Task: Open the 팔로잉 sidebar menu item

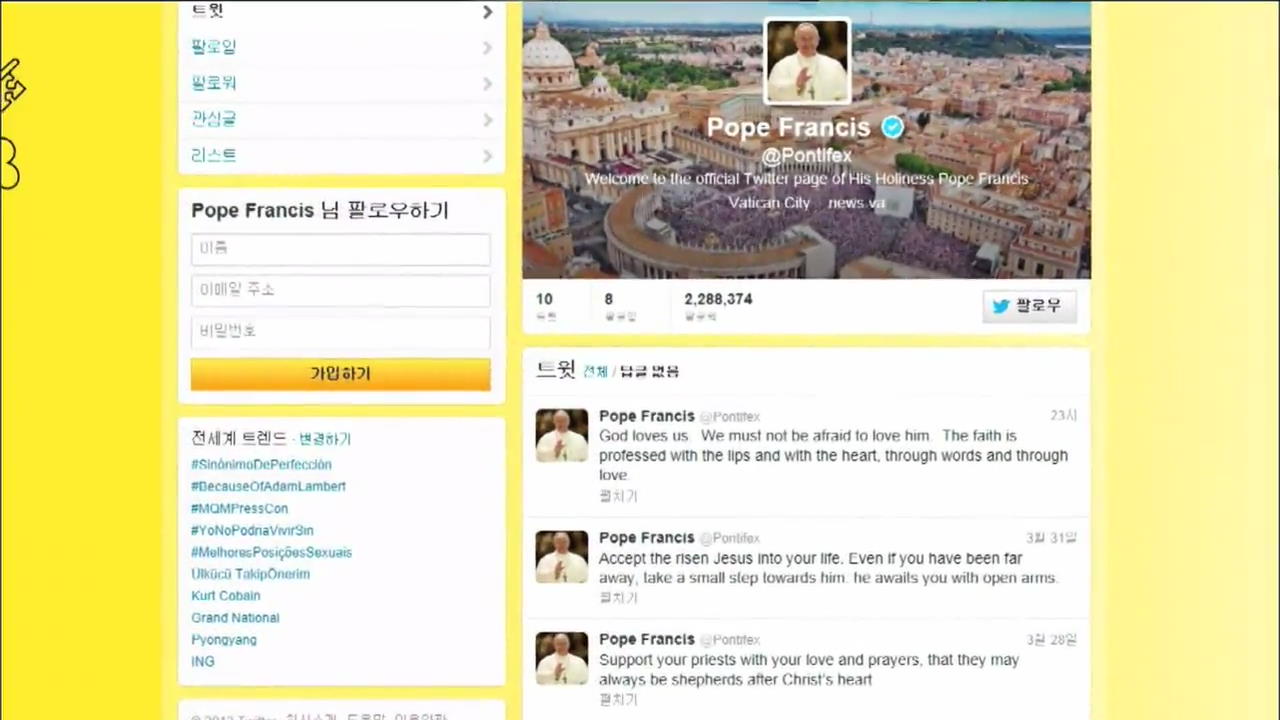Action: click(x=341, y=47)
